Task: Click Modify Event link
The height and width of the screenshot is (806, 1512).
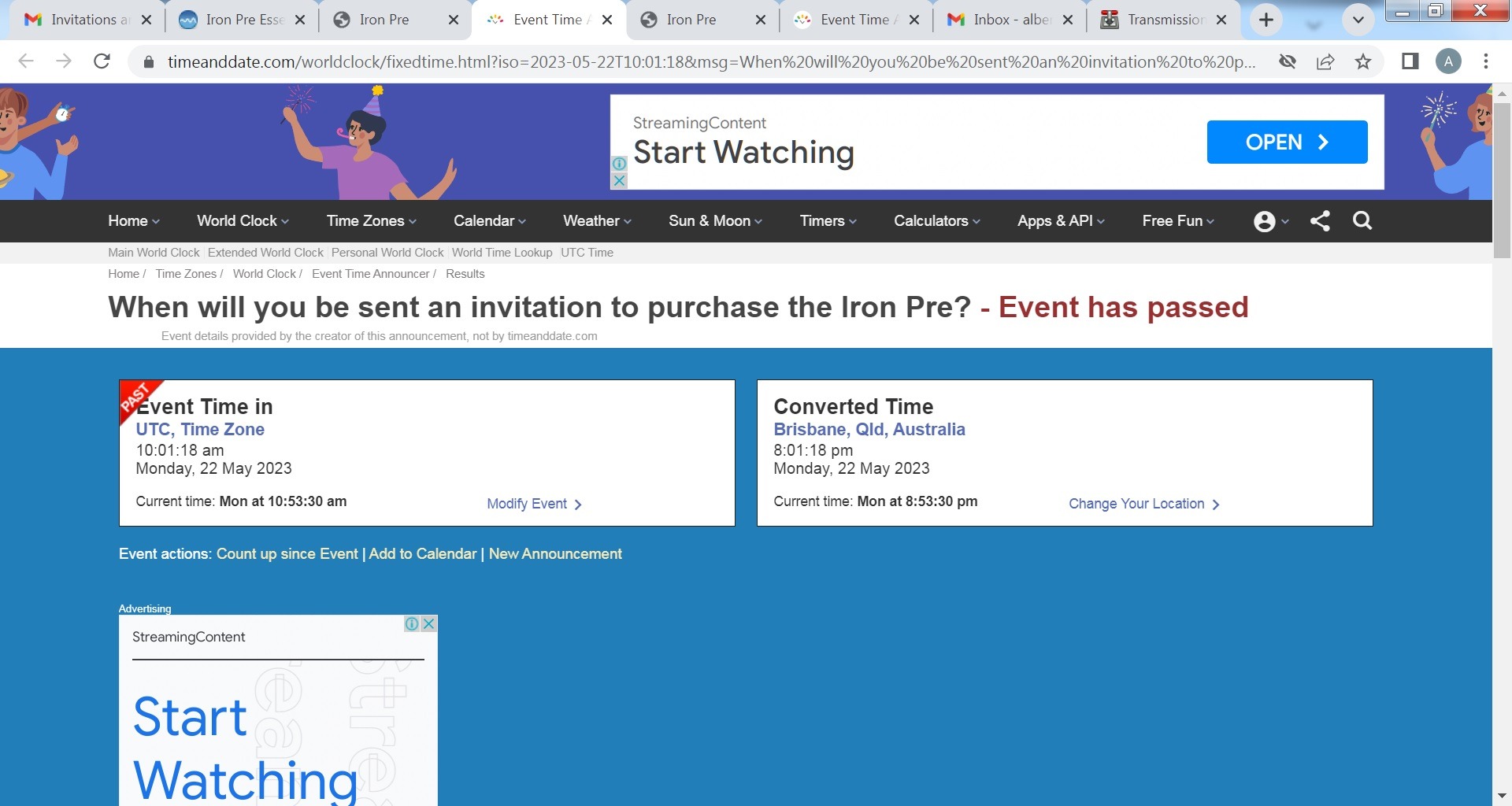Action: coord(534,504)
